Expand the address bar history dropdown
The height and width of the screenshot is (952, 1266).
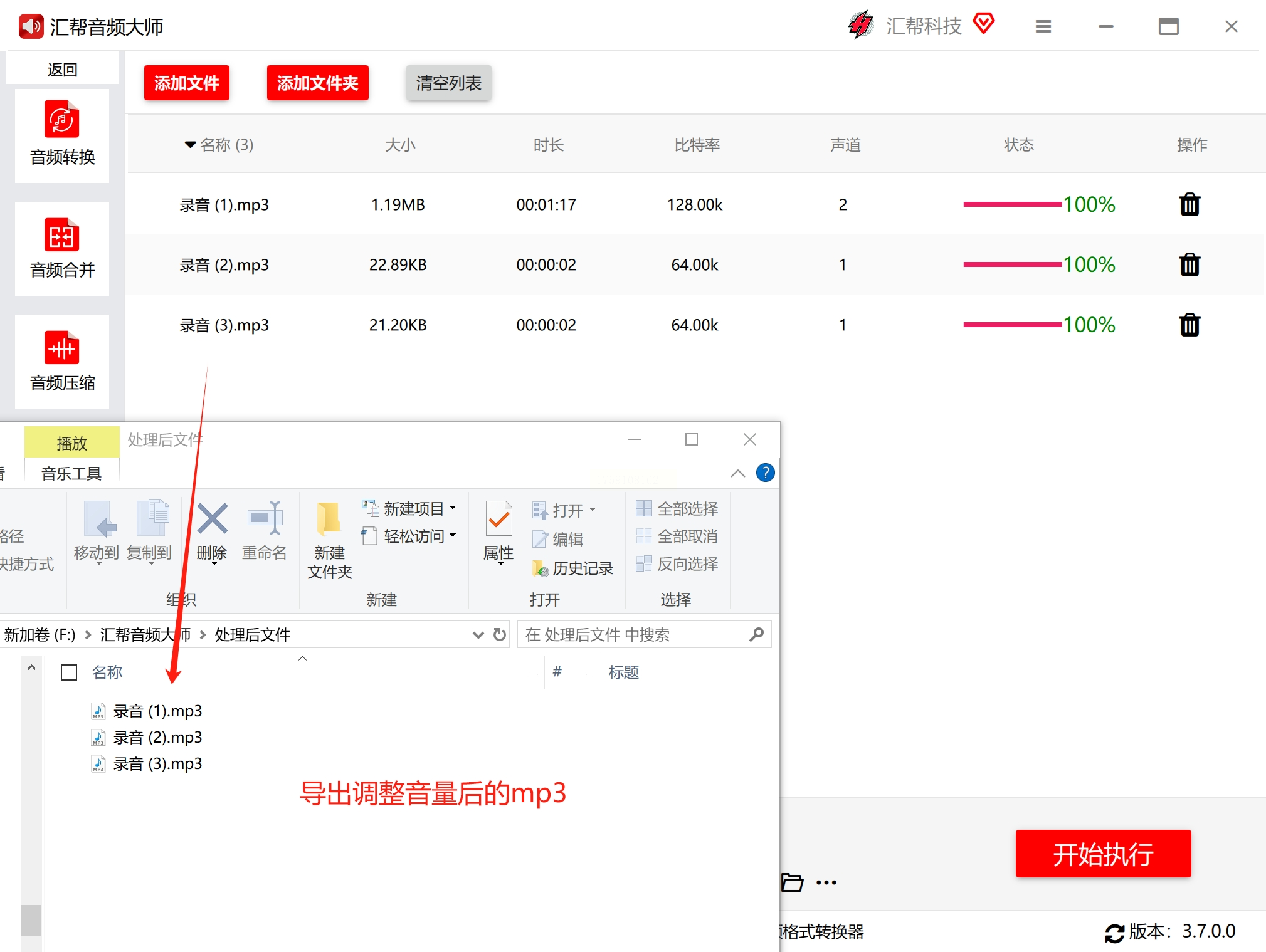(478, 635)
